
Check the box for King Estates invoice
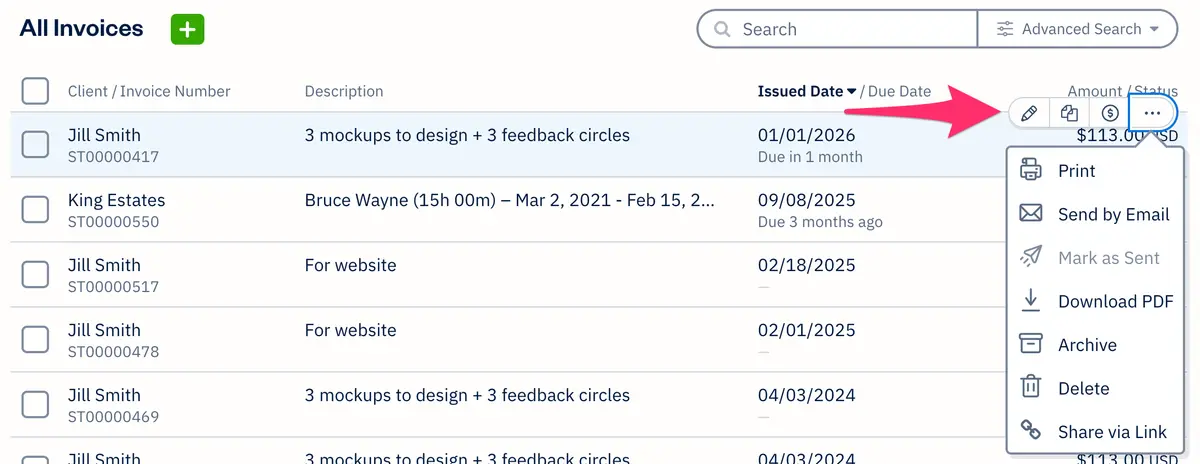pyautogui.click(x=35, y=209)
